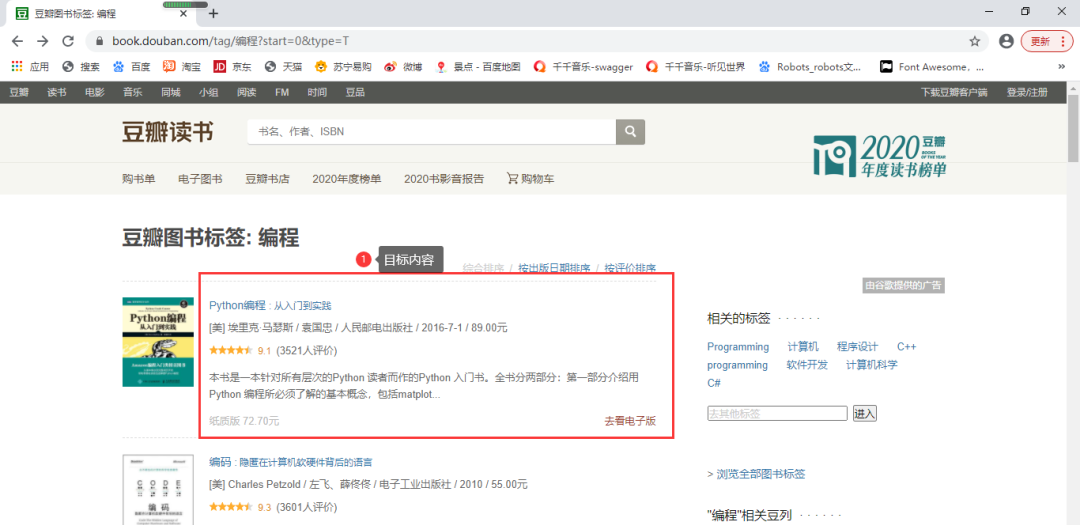Open the 应用 apps grid bookmark
This screenshot has height=525, width=1080.
[x=31, y=67]
